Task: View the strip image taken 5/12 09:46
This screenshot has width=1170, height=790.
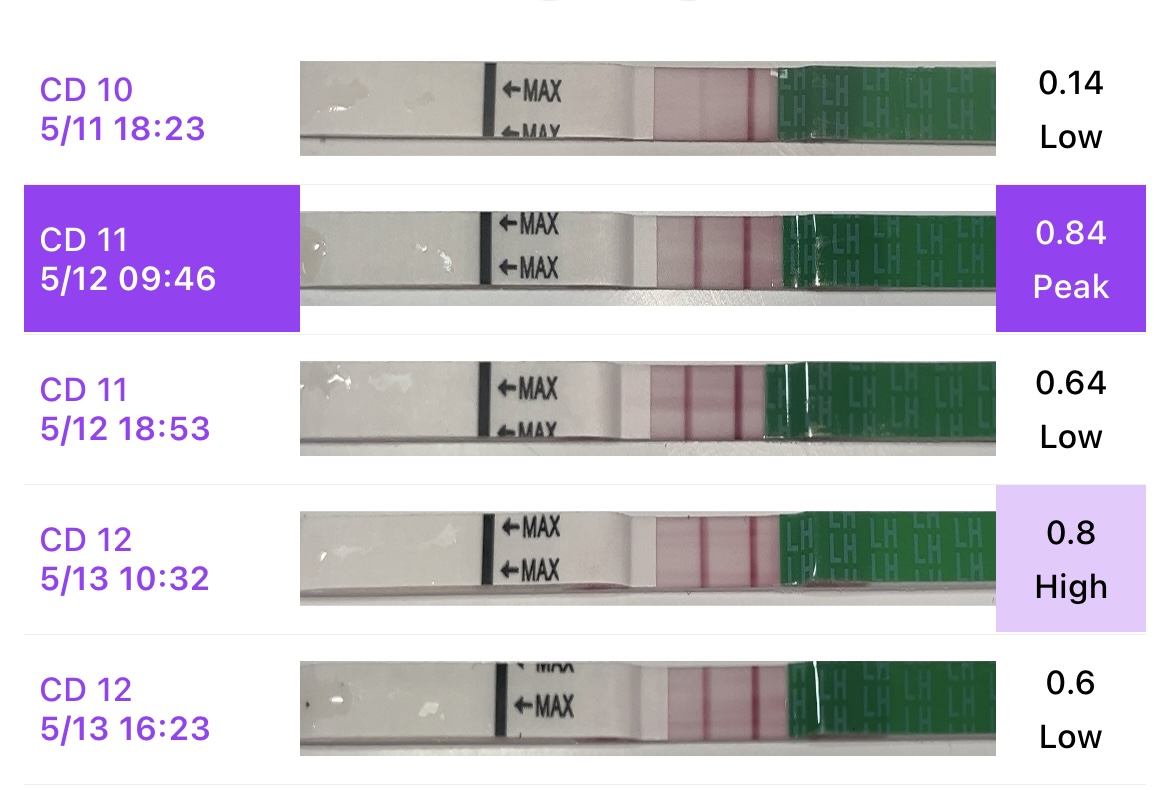Action: [x=648, y=258]
